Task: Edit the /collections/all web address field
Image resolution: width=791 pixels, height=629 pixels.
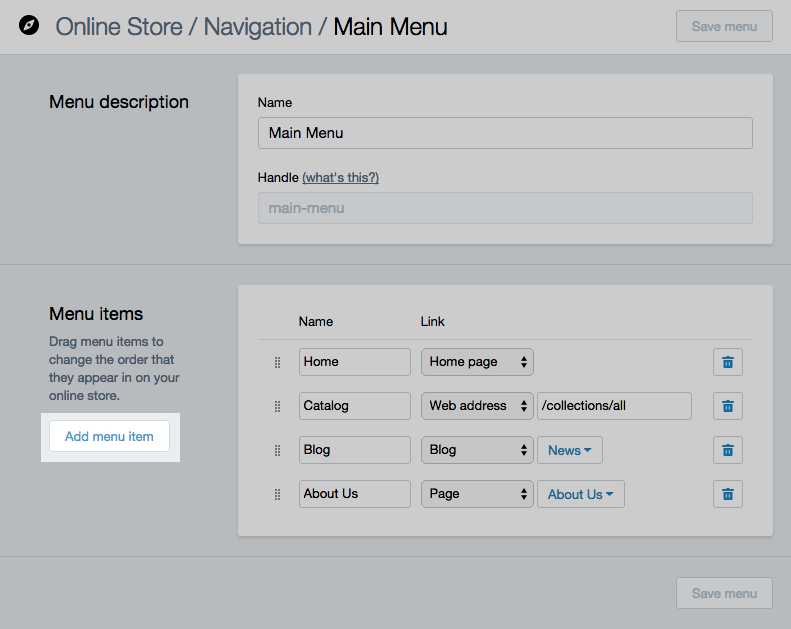Action: [614, 406]
